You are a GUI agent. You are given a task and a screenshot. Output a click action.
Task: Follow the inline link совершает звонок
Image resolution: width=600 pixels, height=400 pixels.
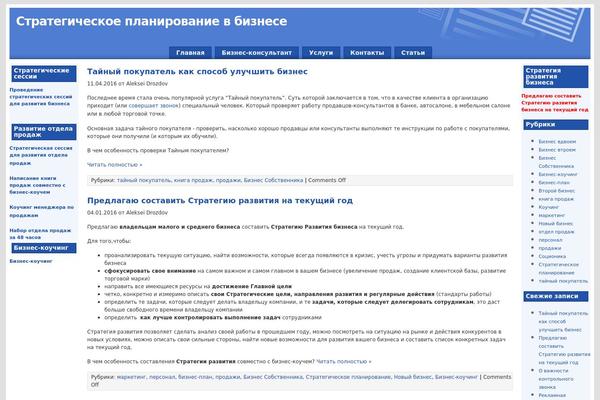(153, 105)
